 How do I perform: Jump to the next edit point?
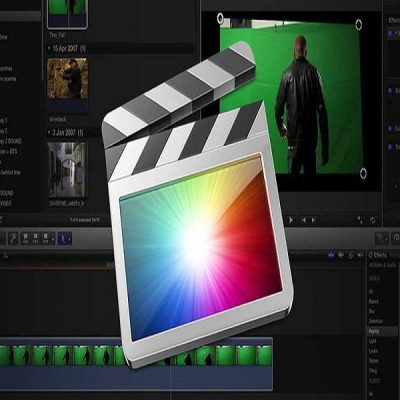coord(313,220)
